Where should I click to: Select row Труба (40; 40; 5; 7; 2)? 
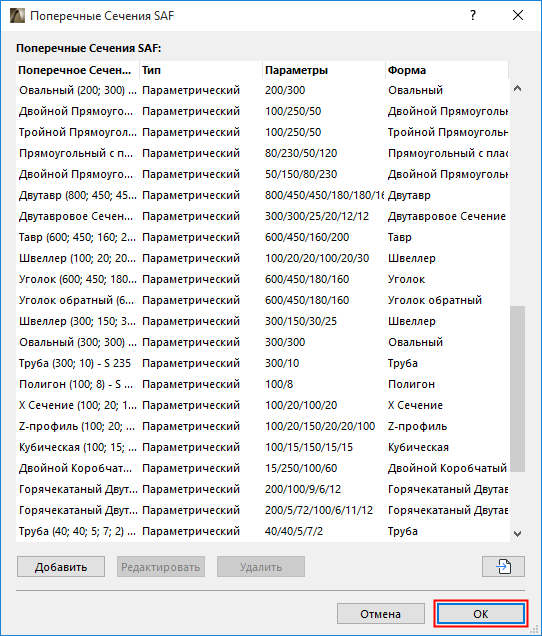(262, 531)
